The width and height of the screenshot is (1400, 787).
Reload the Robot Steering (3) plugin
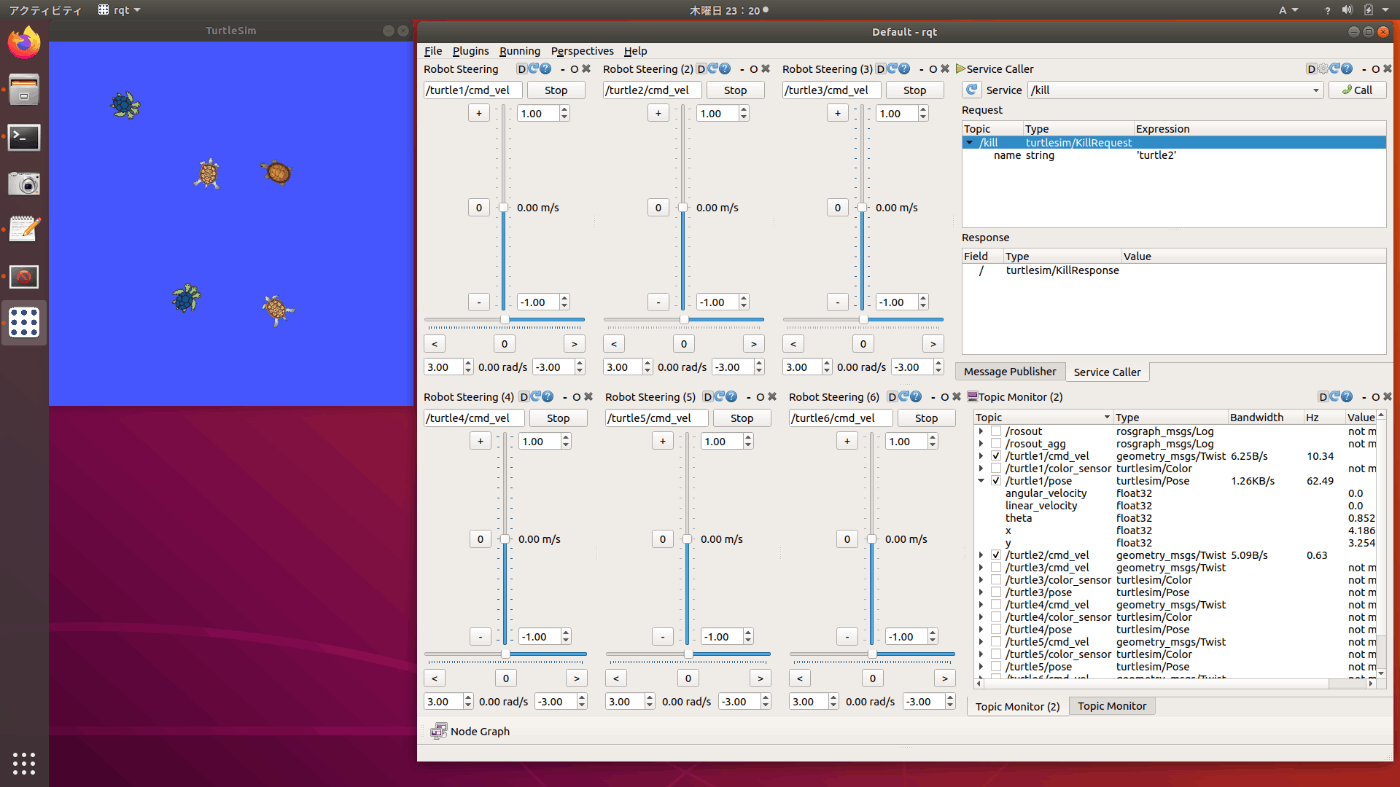892,69
